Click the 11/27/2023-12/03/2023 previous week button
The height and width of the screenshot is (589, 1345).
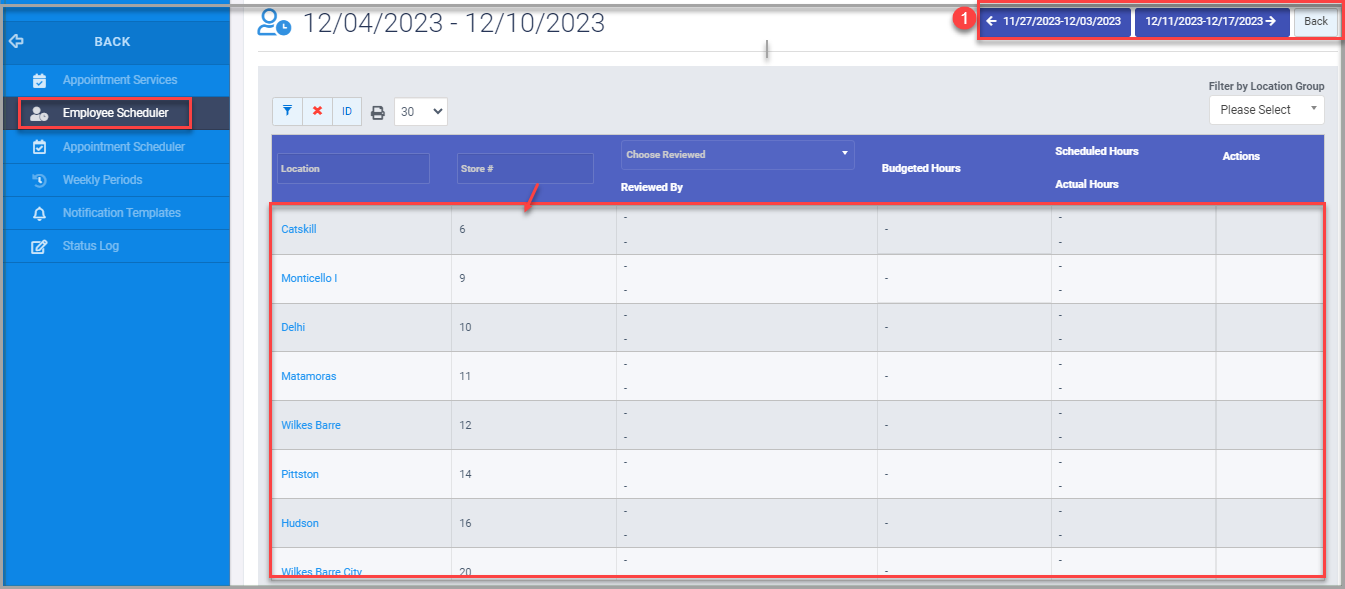coord(1055,21)
